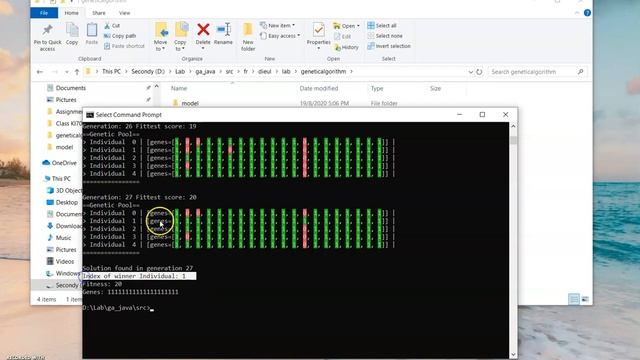This screenshot has width=640, height=360.
Task: Click the Back navigation arrow
Action: pos(40,72)
